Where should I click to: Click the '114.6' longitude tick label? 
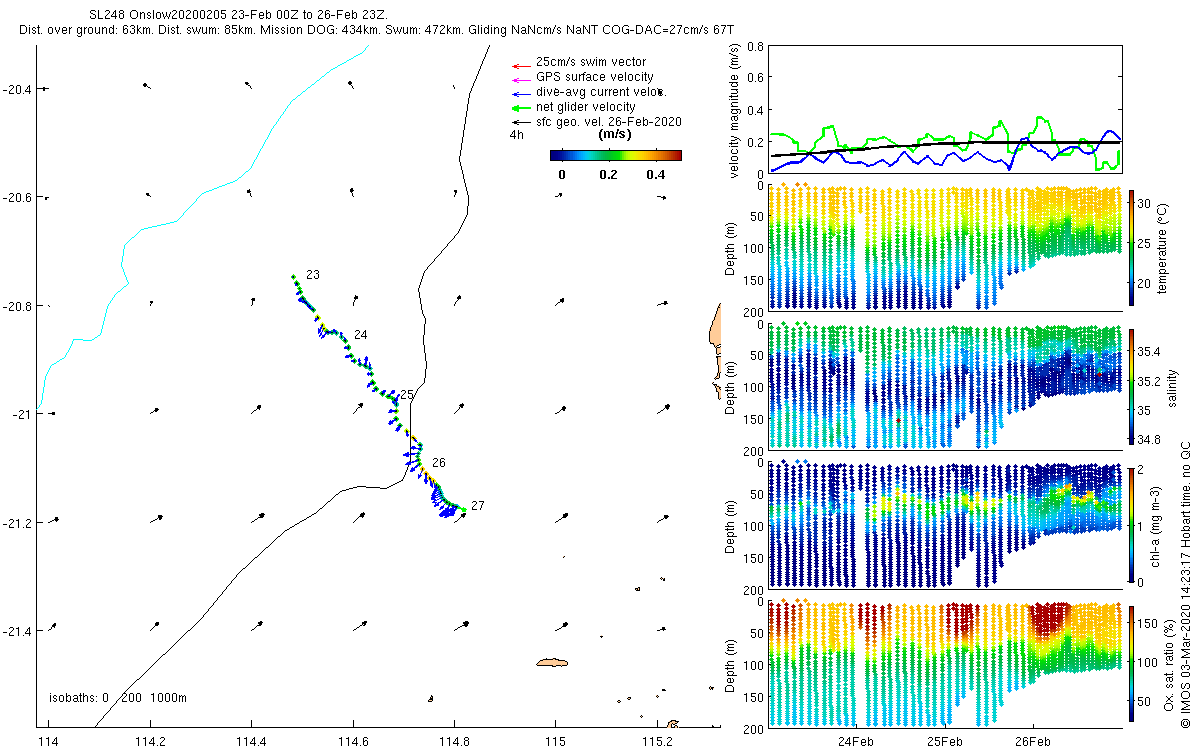click(354, 742)
